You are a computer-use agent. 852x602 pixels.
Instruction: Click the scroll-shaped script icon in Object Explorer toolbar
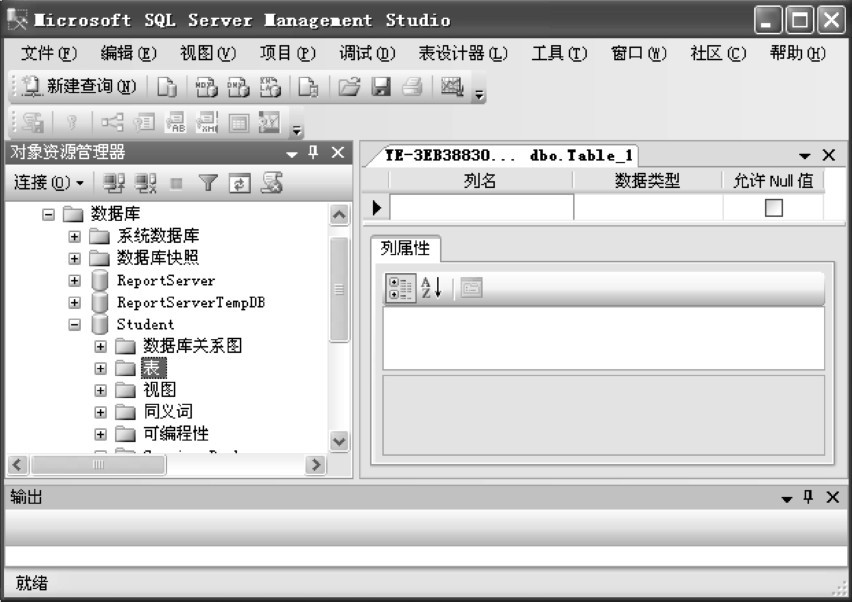(x=271, y=183)
